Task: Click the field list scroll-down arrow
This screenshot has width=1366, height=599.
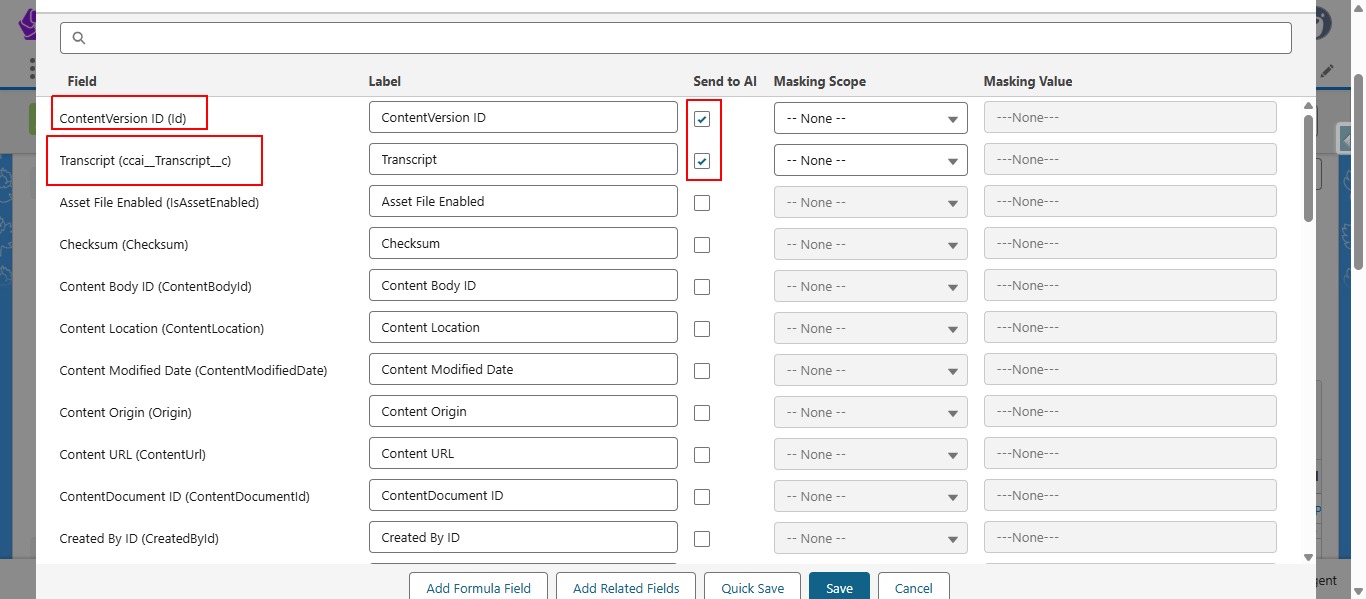Action: (1308, 557)
